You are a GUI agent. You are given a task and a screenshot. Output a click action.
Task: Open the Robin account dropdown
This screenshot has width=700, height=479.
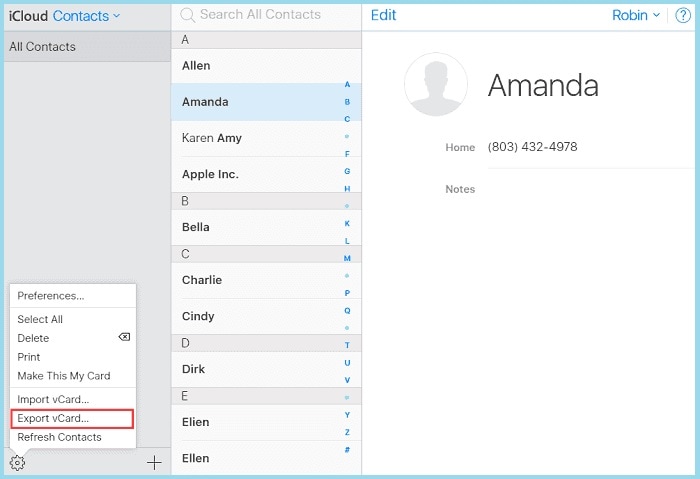636,16
